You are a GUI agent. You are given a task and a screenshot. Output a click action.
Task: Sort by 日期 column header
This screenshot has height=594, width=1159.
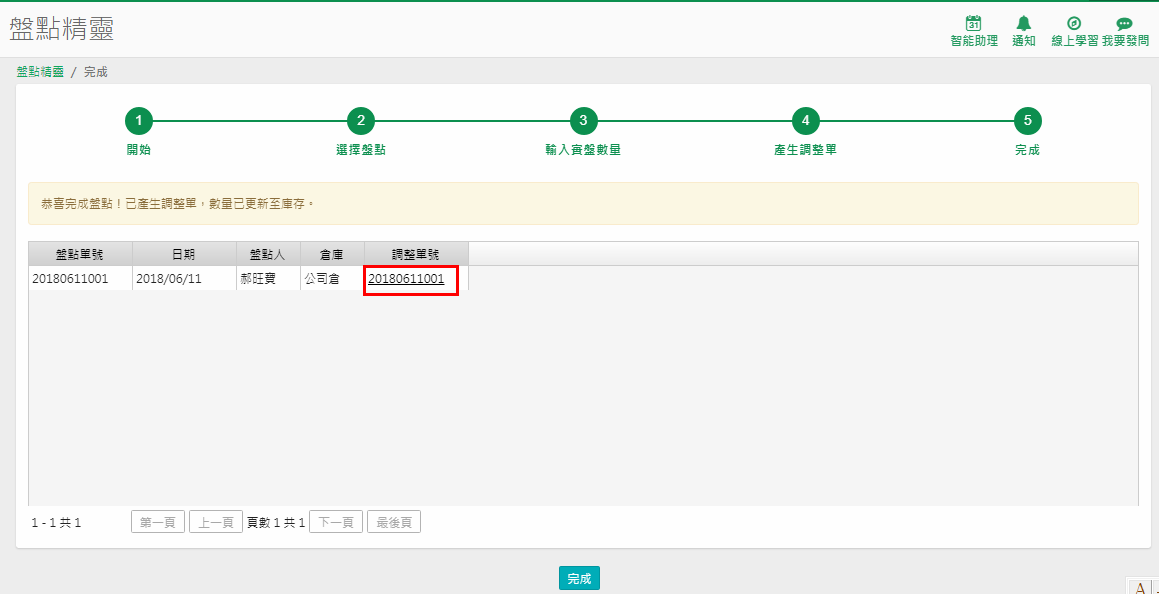click(184, 253)
